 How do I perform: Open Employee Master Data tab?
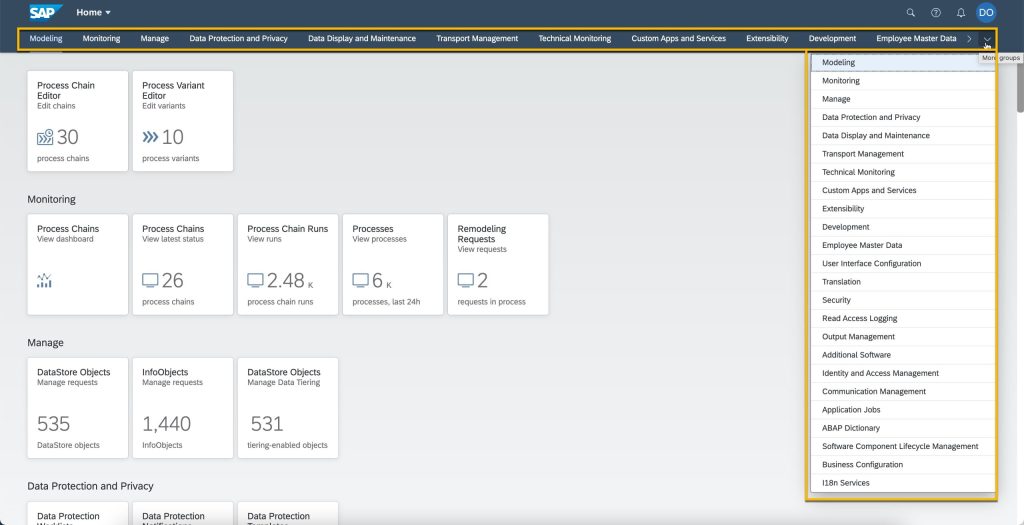click(916, 39)
